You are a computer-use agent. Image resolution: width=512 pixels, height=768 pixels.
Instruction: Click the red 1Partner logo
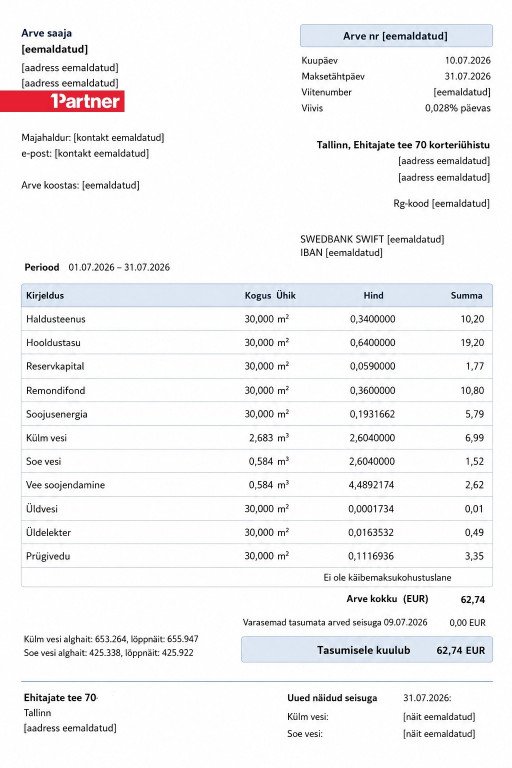click(62, 101)
